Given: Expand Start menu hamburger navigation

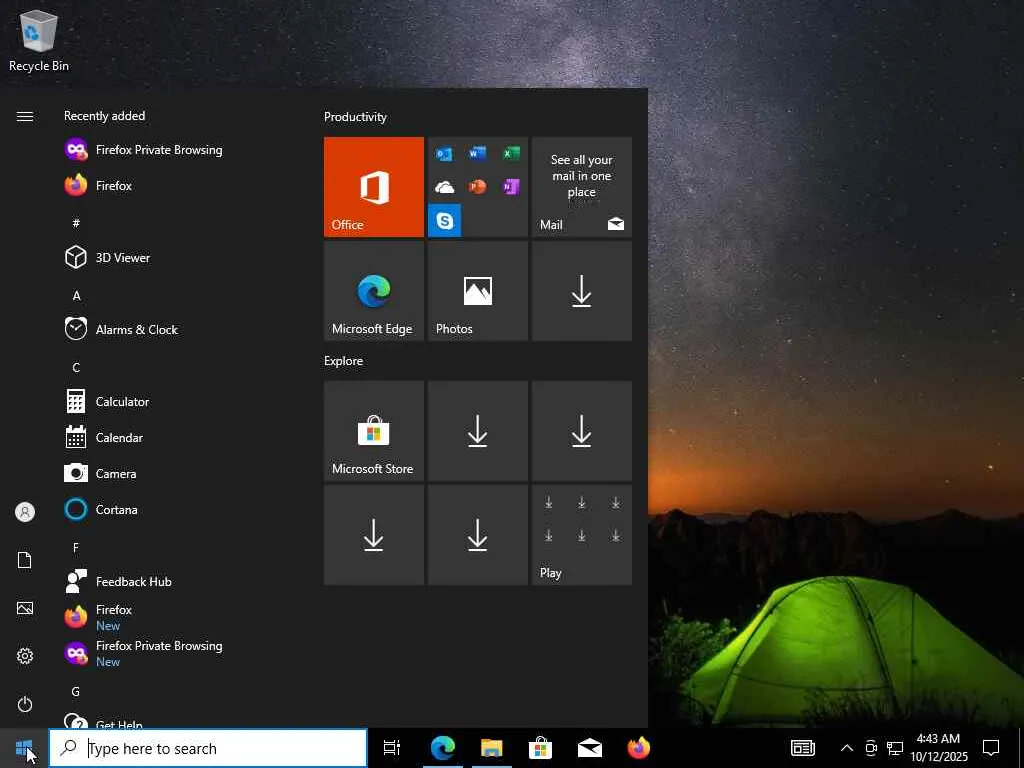Looking at the screenshot, I should (x=25, y=116).
